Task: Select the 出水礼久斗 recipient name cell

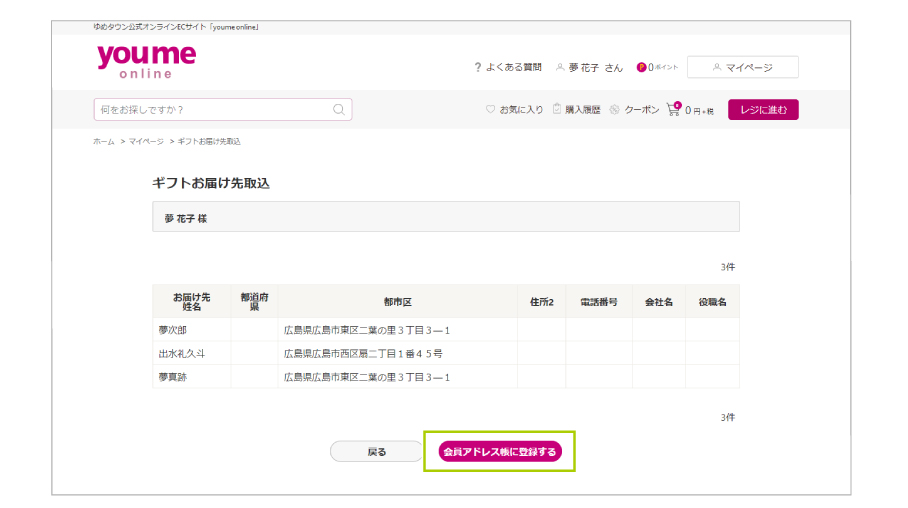Action: coord(192,353)
